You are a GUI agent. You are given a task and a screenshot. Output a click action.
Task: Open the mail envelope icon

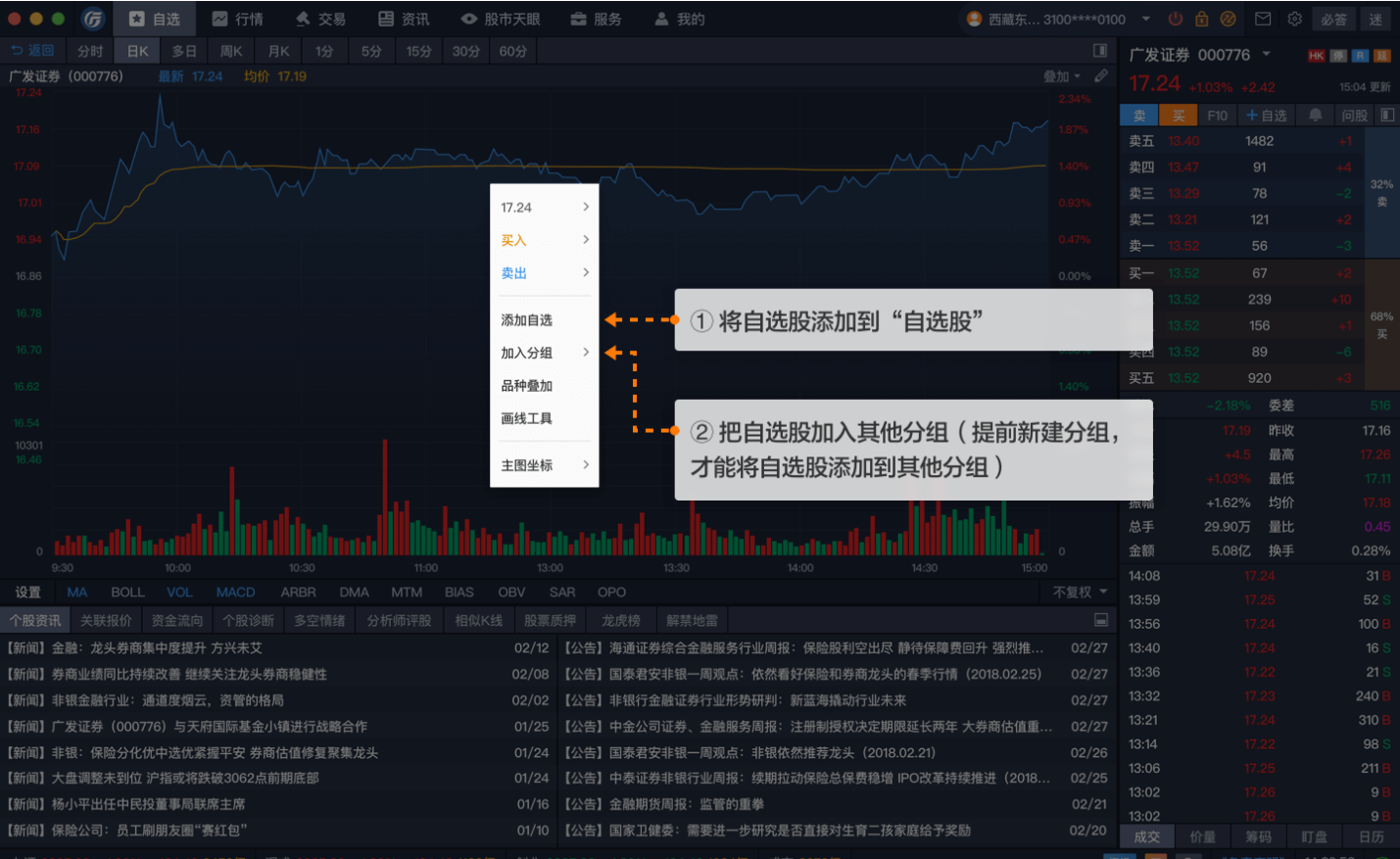pyautogui.click(x=1263, y=19)
